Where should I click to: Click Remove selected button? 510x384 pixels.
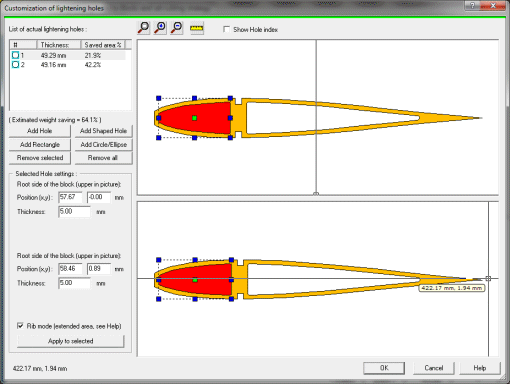(40, 158)
